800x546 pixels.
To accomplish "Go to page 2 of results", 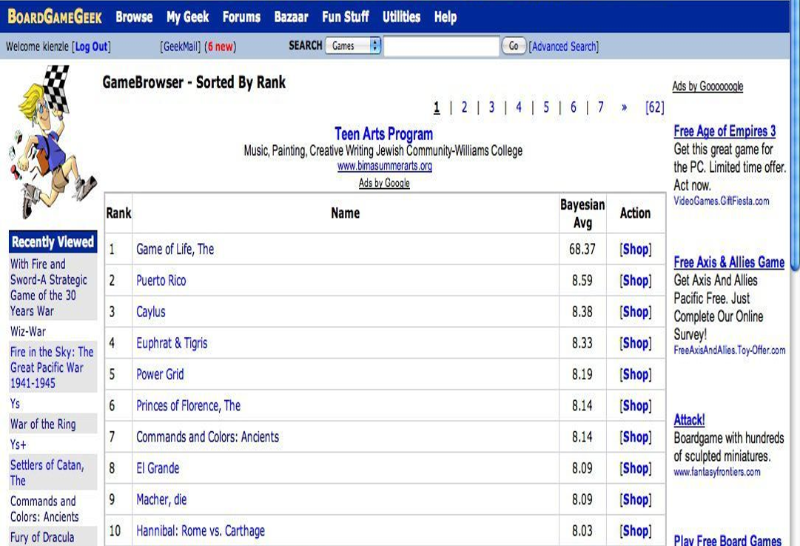I will (x=464, y=107).
